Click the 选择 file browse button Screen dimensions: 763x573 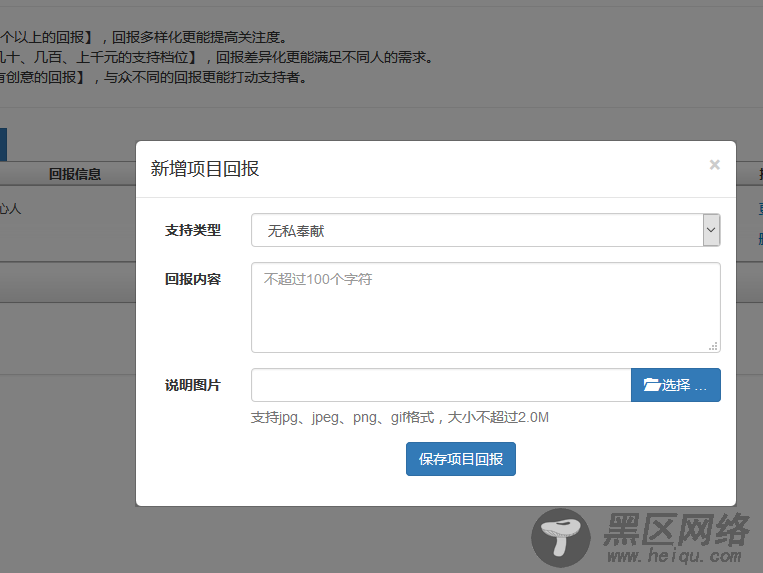pos(675,385)
